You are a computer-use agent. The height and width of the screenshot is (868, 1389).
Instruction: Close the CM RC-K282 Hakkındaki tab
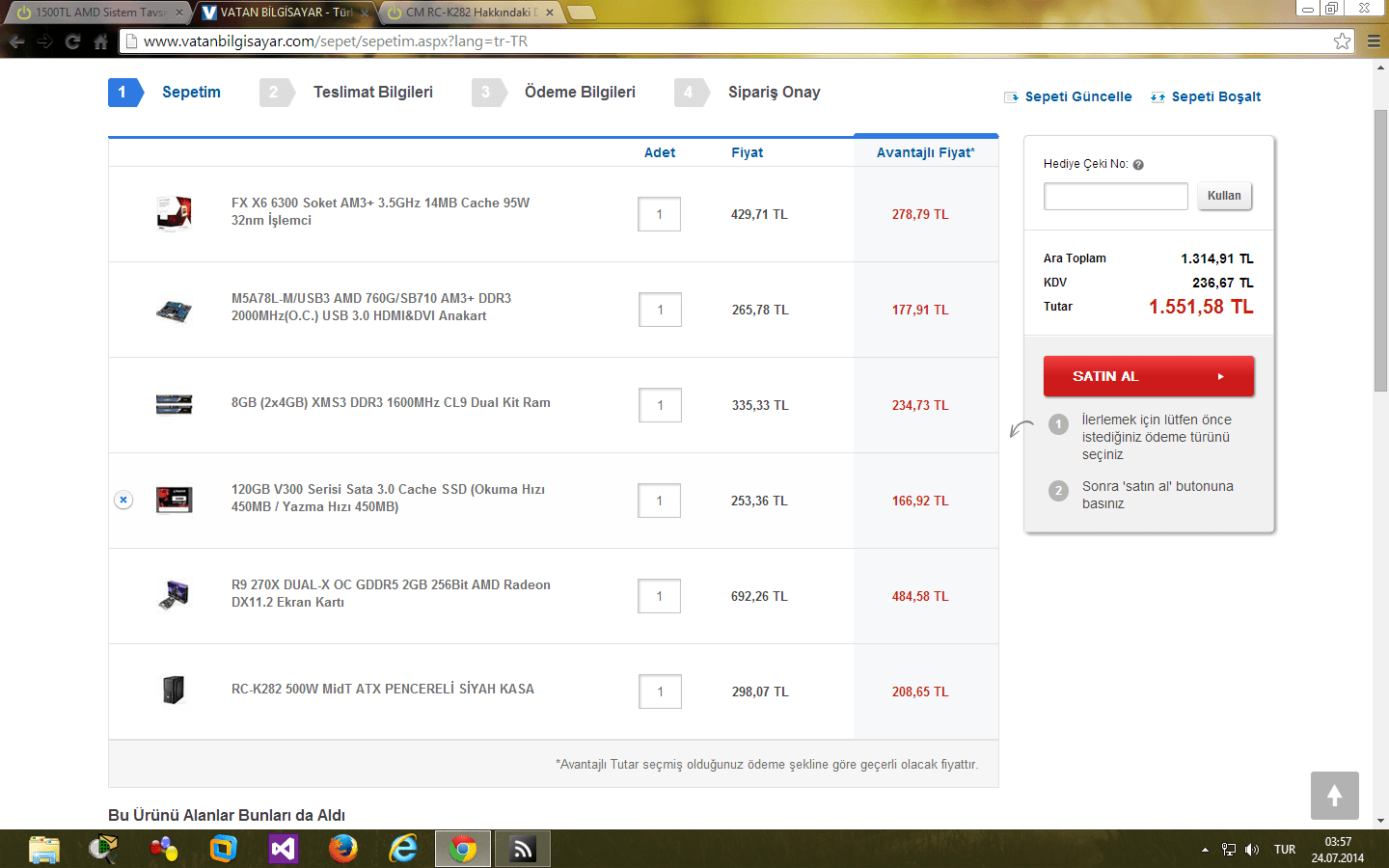[550, 13]
